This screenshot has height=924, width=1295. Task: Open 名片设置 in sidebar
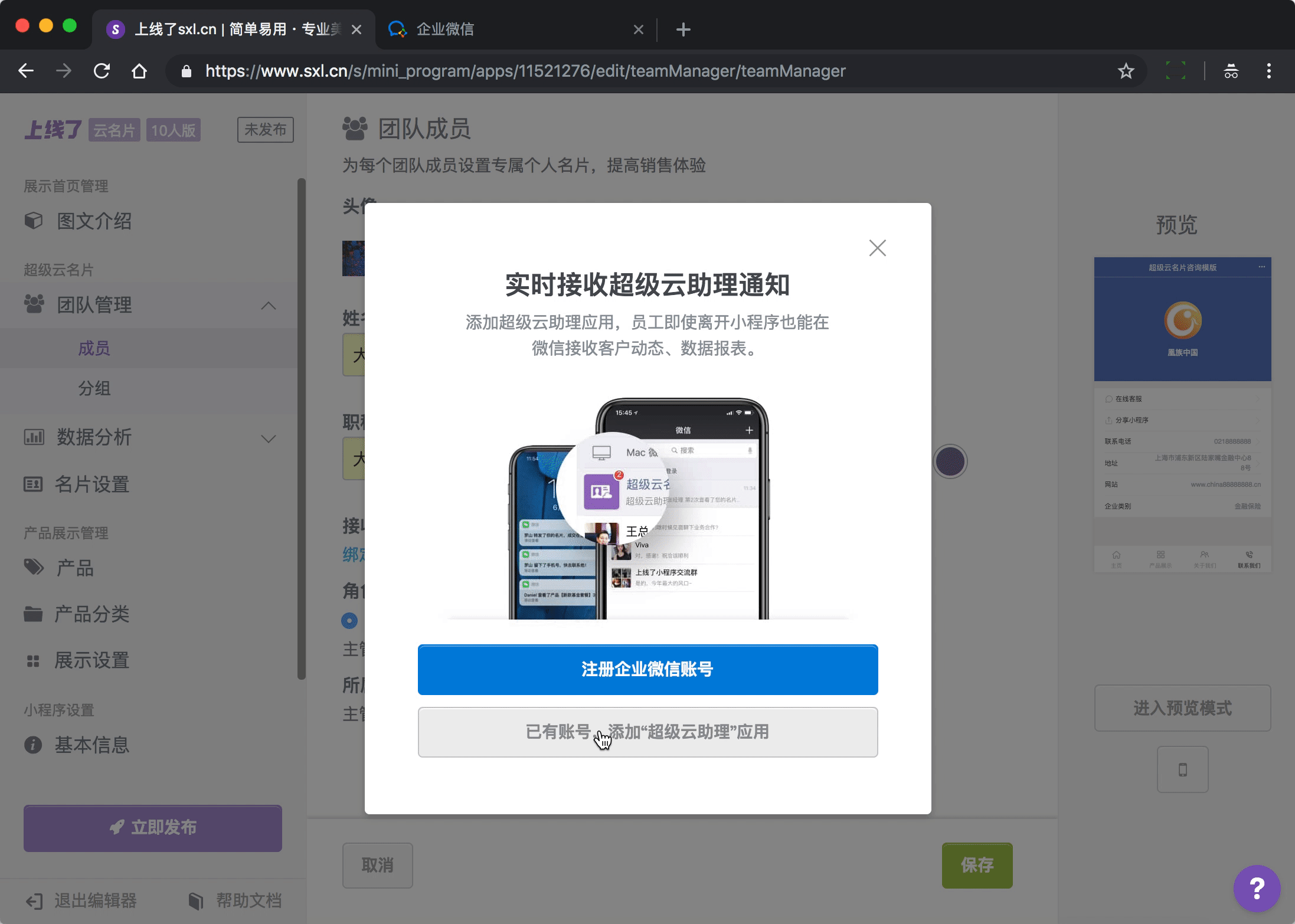[x=77, y=484]
